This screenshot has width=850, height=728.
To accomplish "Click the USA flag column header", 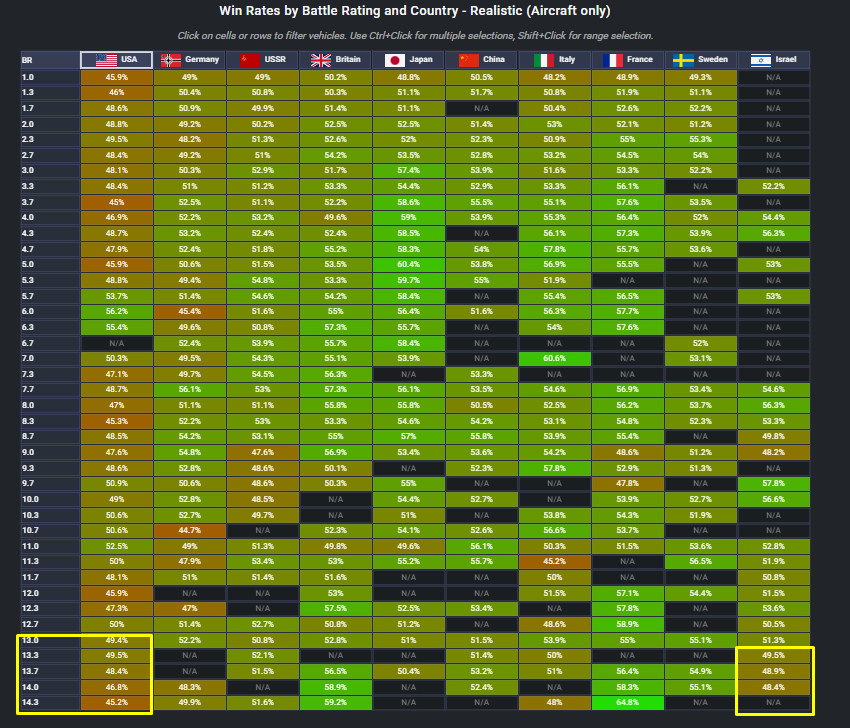I will click(x=107, y=60).
